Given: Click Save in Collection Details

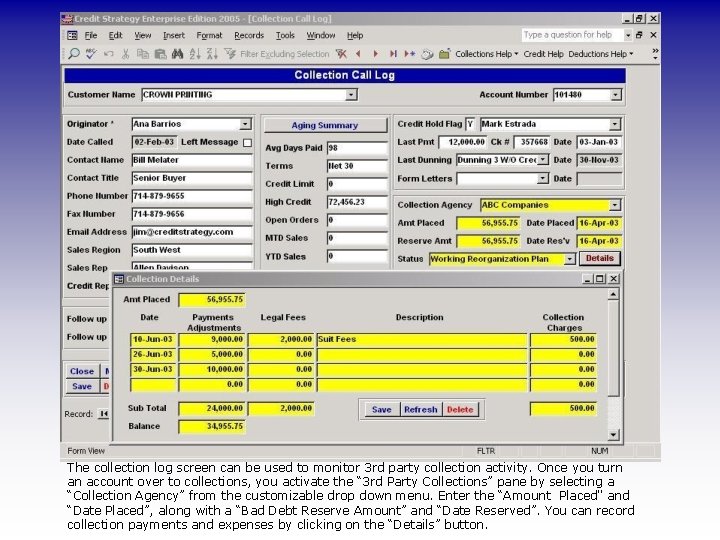Looking at the screenshot, I should [x=381, y=410].
